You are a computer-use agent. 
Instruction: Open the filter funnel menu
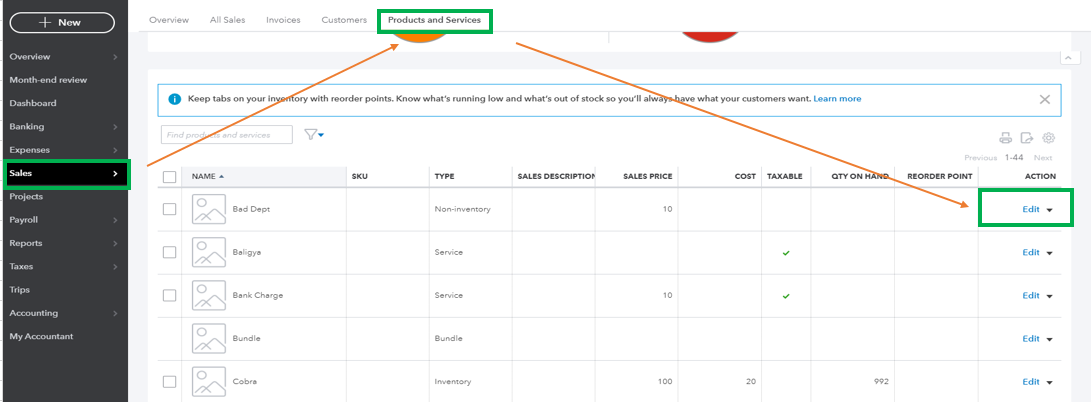tap(314, 134)
